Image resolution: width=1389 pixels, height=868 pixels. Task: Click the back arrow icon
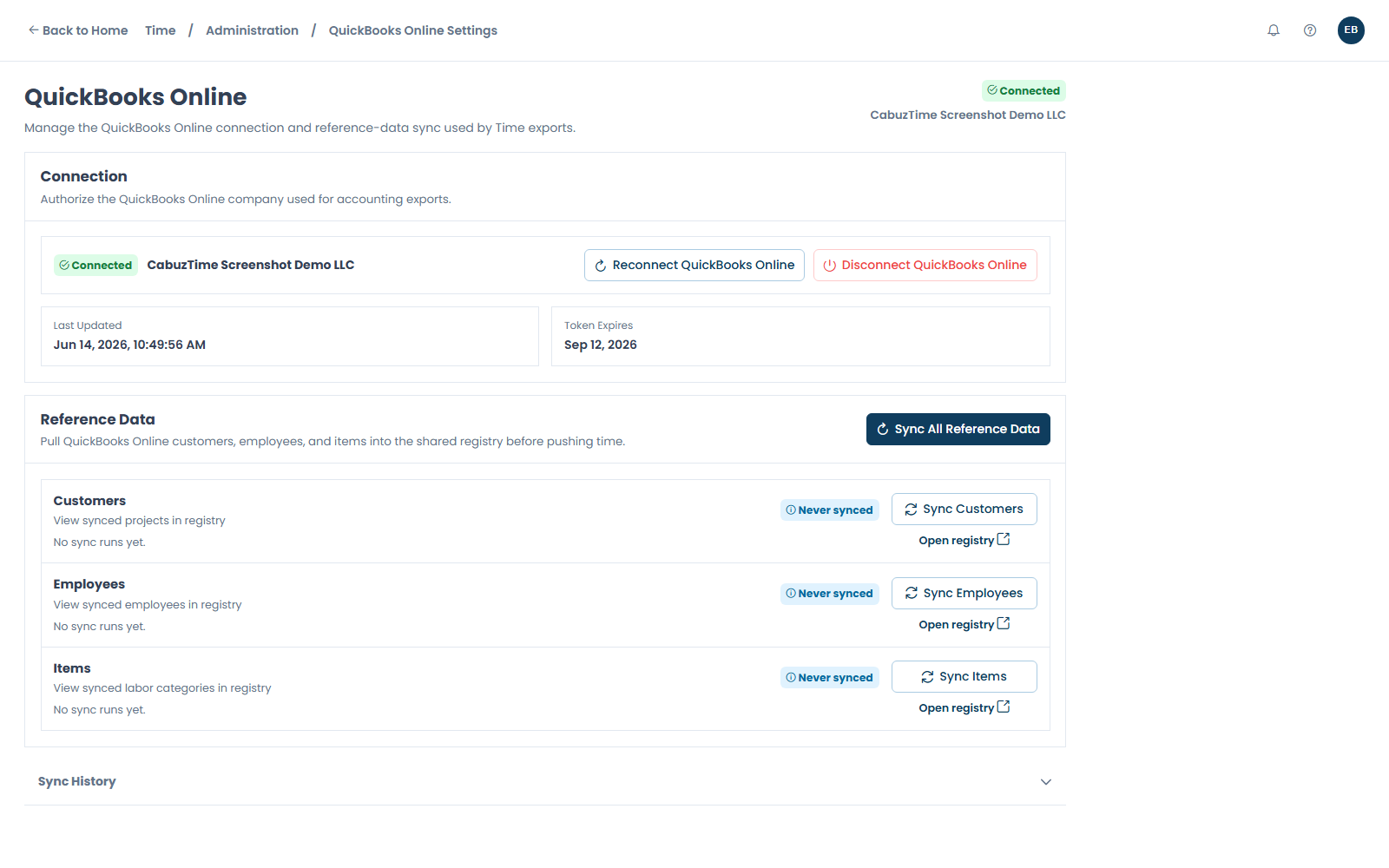(34, 30)
